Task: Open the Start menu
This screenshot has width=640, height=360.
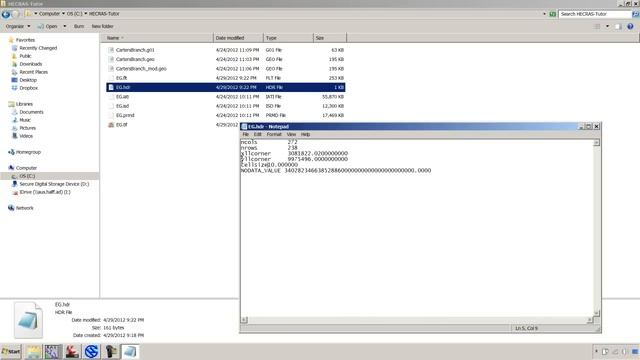Action: 11,351
